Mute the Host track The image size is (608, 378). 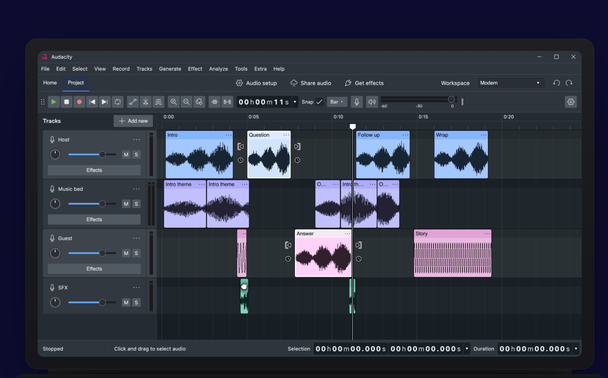126,154
